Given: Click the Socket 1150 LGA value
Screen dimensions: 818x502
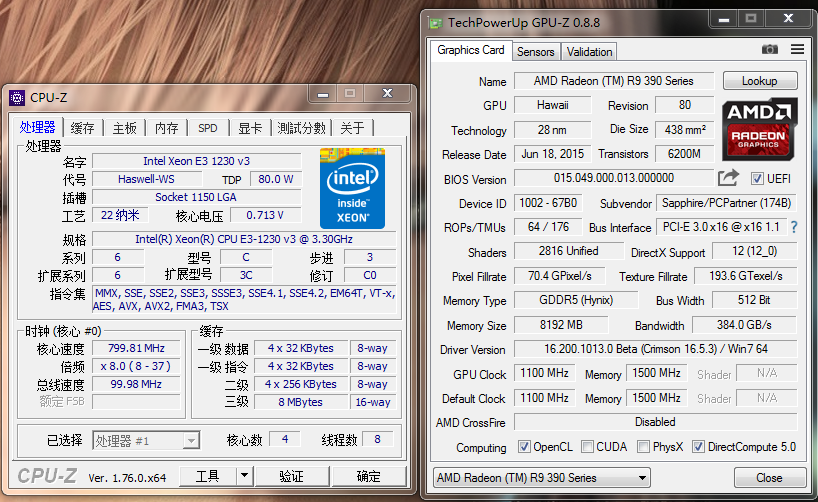Looking at the screenshot, I should (x=197, y=197).
